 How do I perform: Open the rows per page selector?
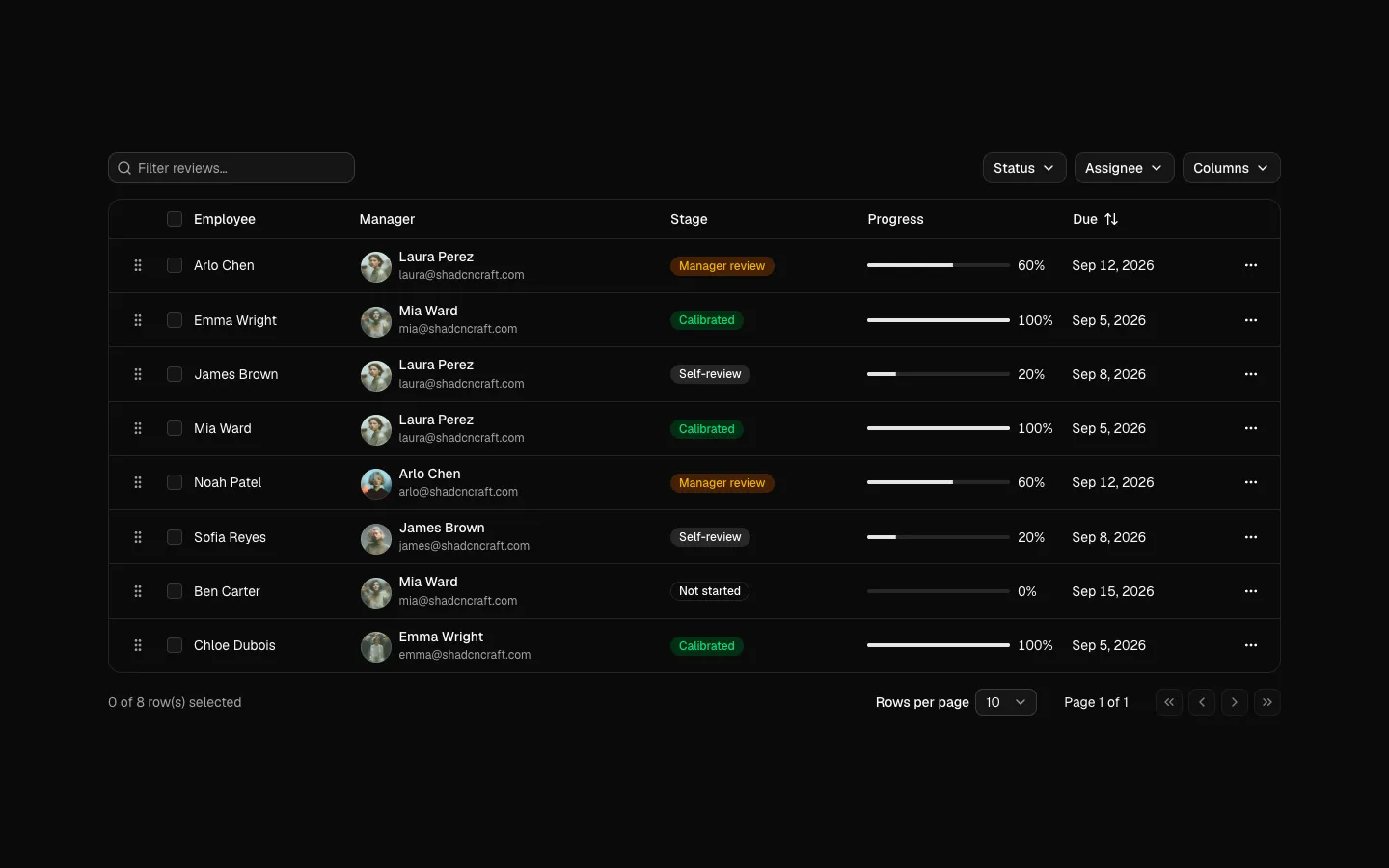point(1006,702)
